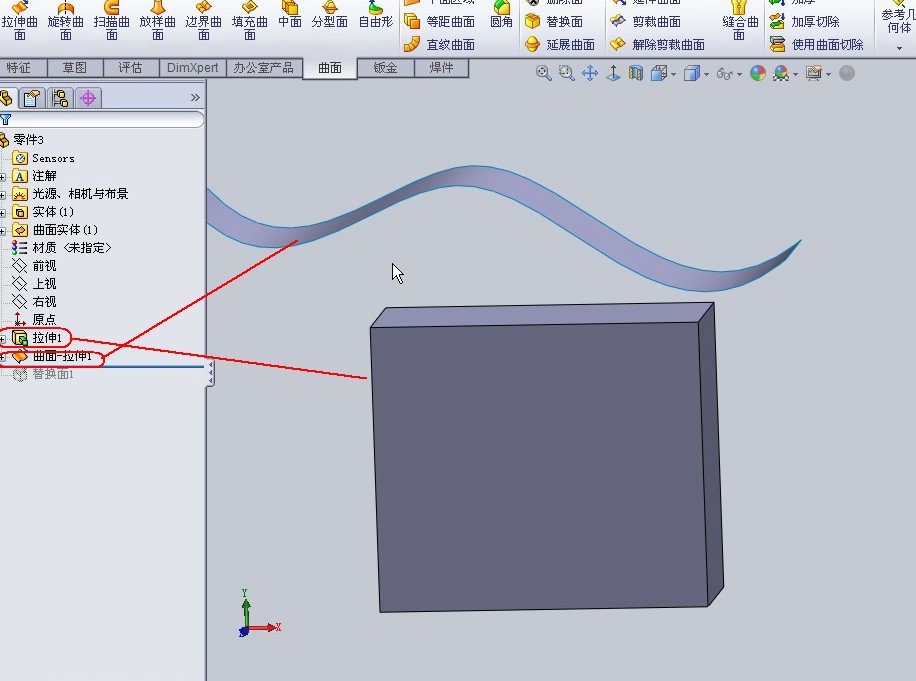Click the Zoom to Area icon

point(566,73)
